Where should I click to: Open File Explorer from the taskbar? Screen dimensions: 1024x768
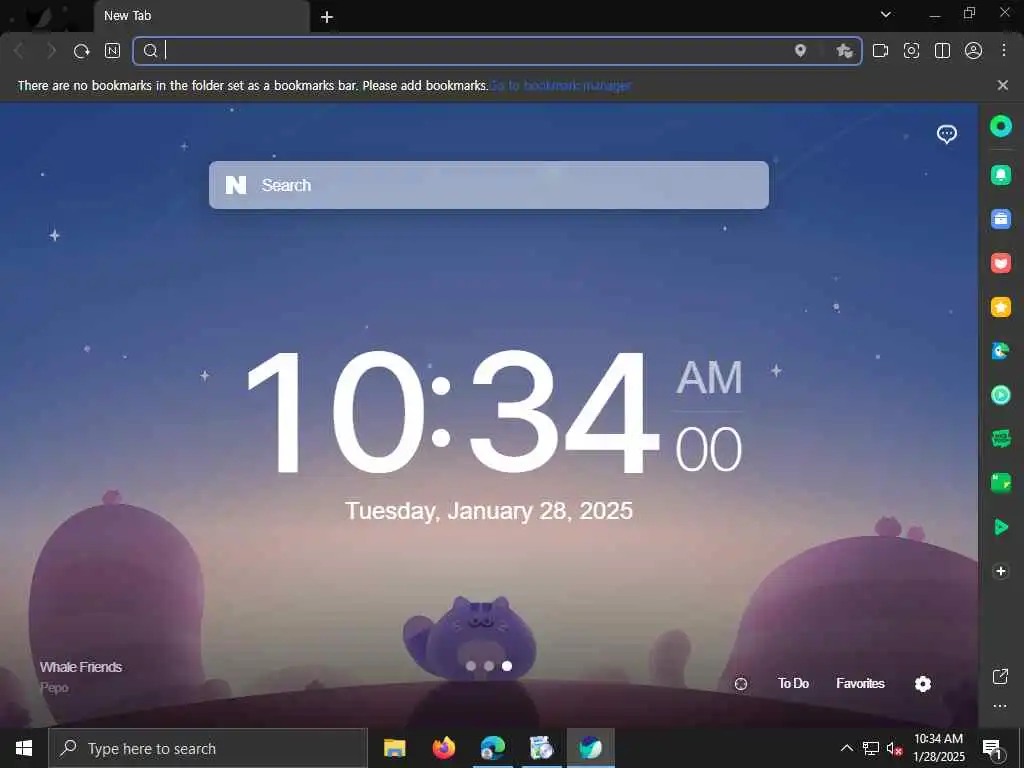pyautogui.click(x=394, y=748)
